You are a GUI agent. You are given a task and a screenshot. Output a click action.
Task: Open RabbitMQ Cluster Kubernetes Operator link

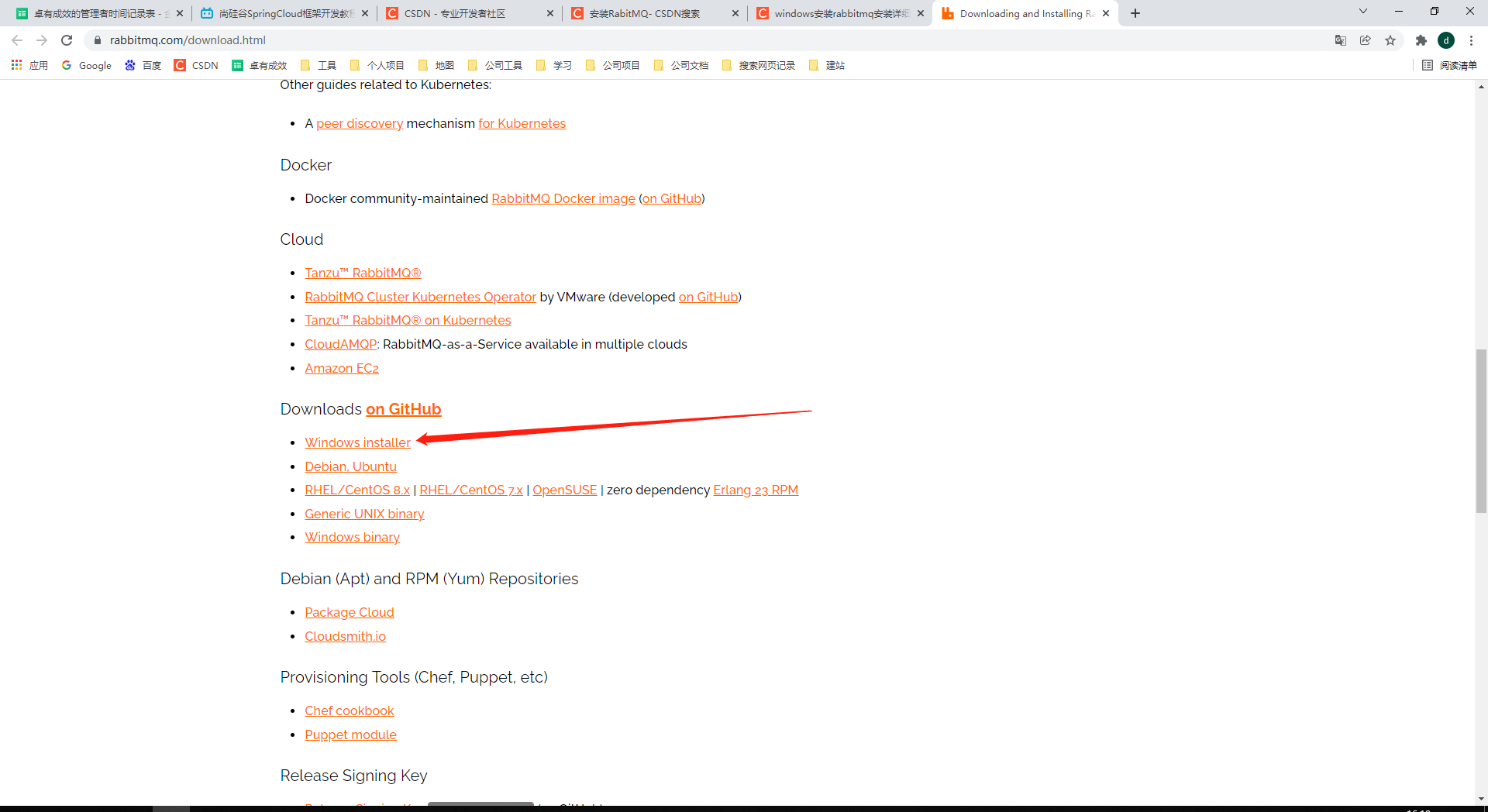pos(420,297)
